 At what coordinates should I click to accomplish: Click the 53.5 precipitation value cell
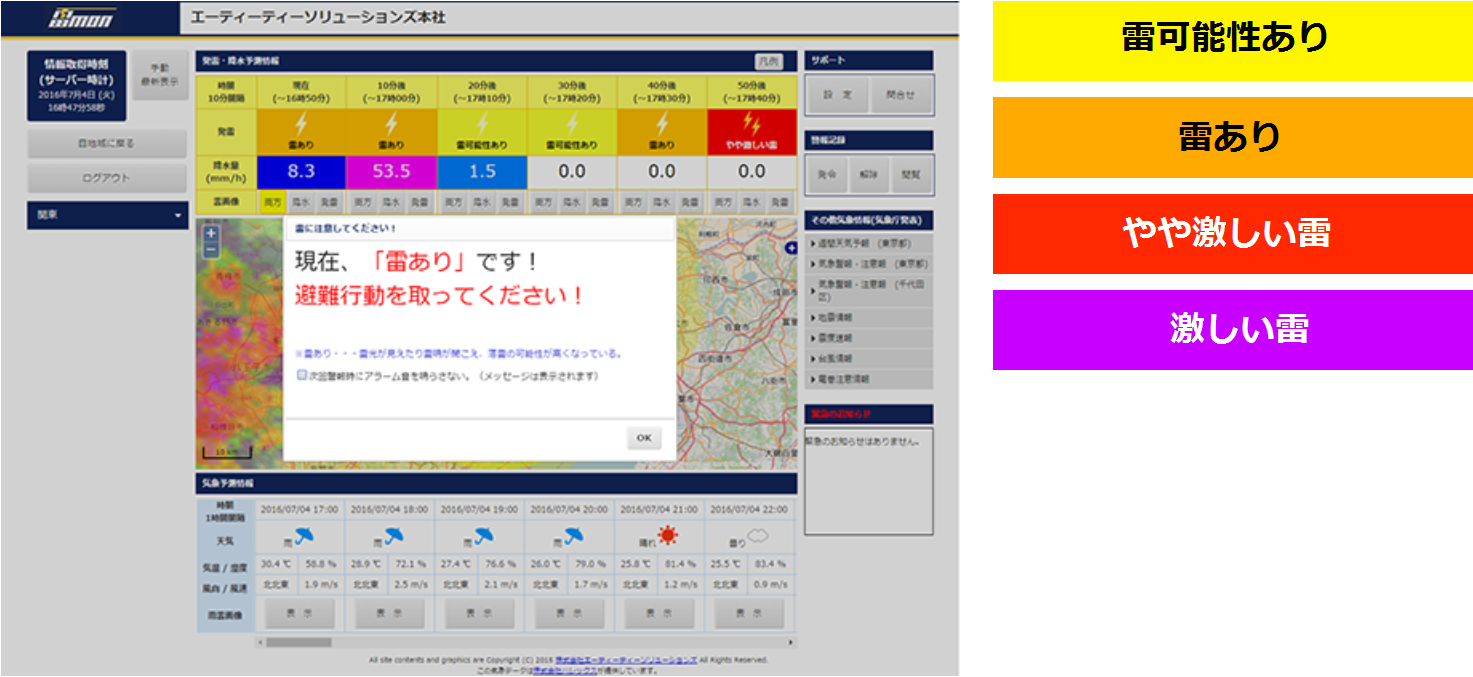pos(392,171)
